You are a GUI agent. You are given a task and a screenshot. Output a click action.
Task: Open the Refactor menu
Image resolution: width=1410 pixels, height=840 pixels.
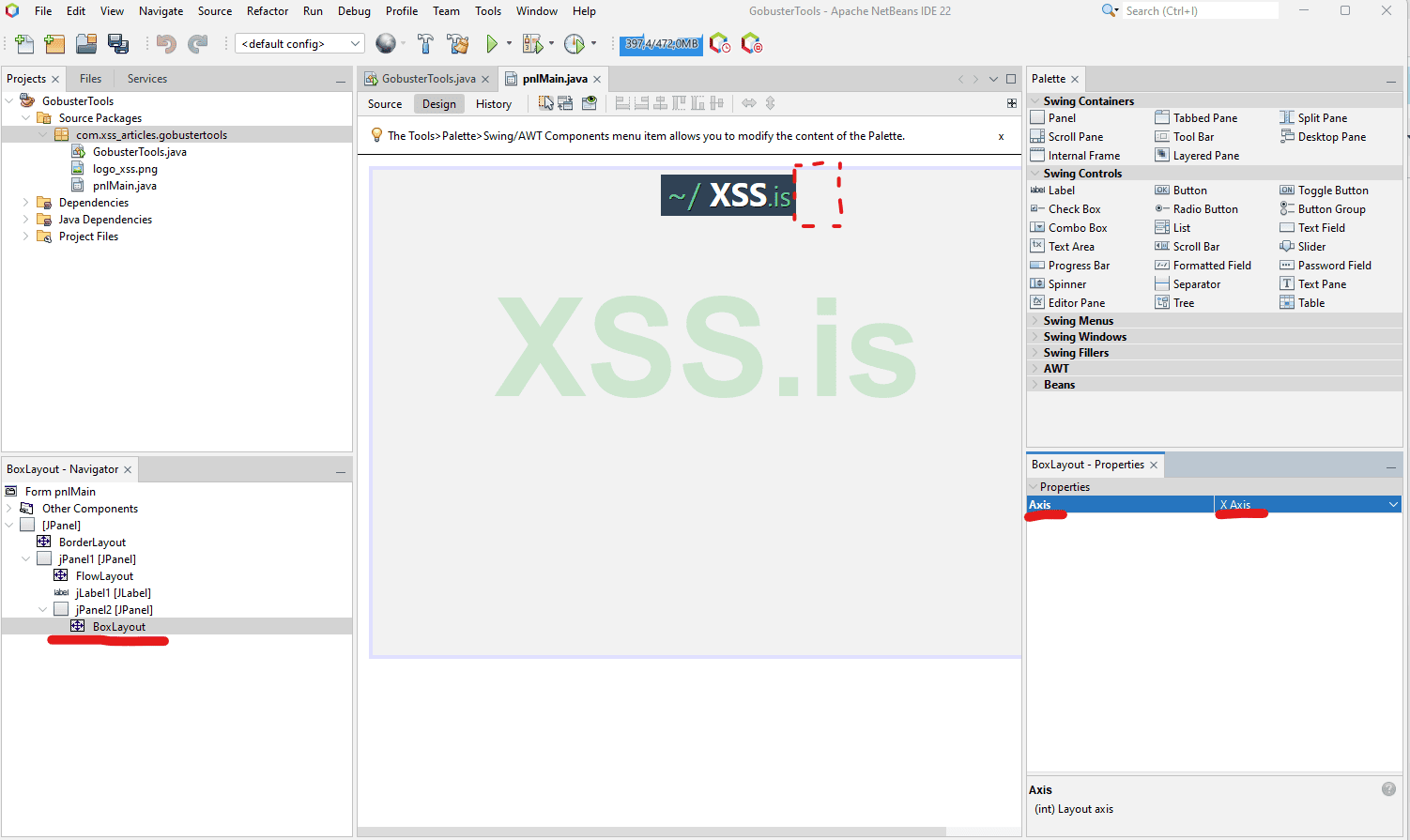pos(268,11)
